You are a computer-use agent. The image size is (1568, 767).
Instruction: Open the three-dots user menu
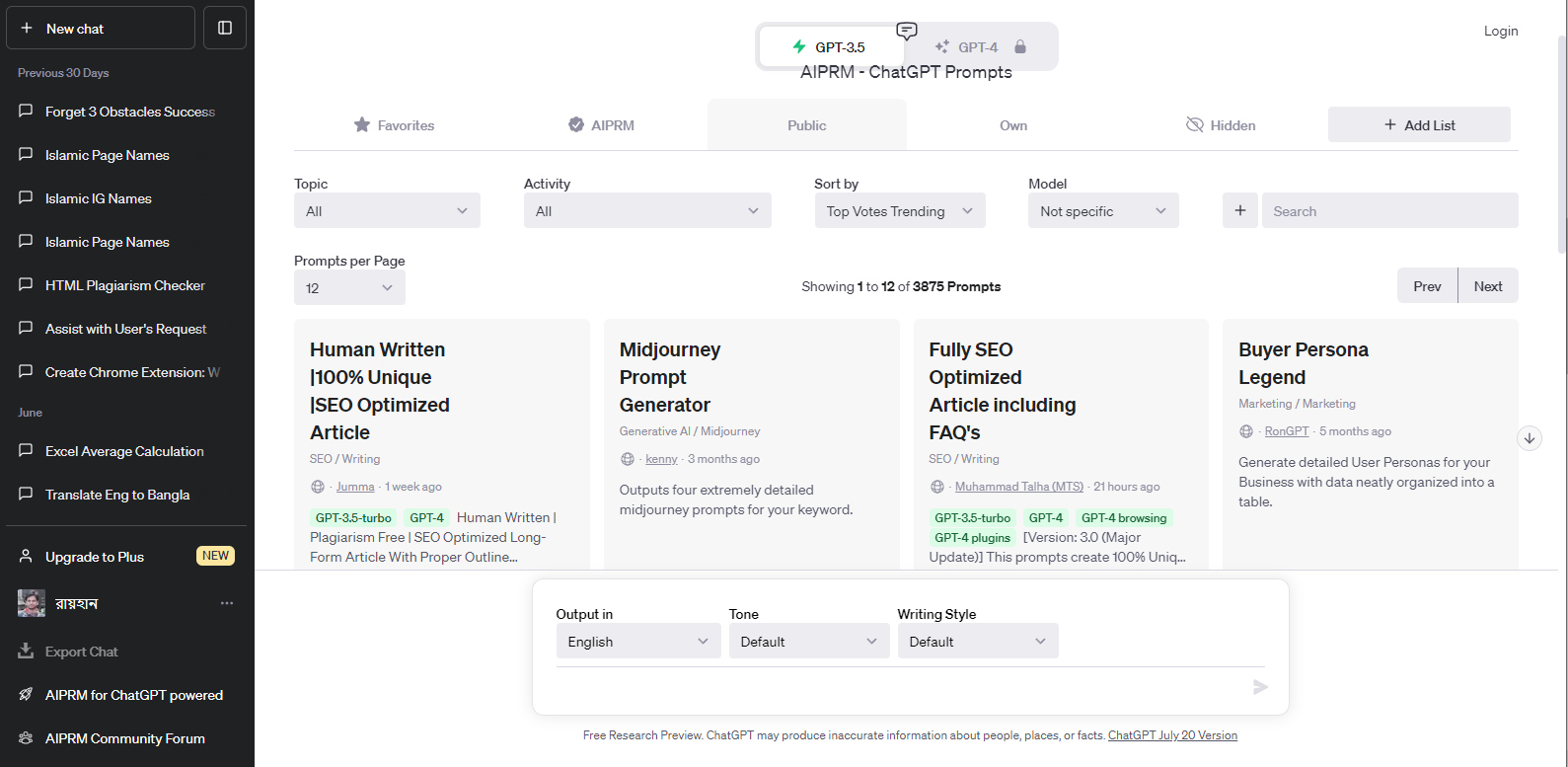(x=227, y=603)
